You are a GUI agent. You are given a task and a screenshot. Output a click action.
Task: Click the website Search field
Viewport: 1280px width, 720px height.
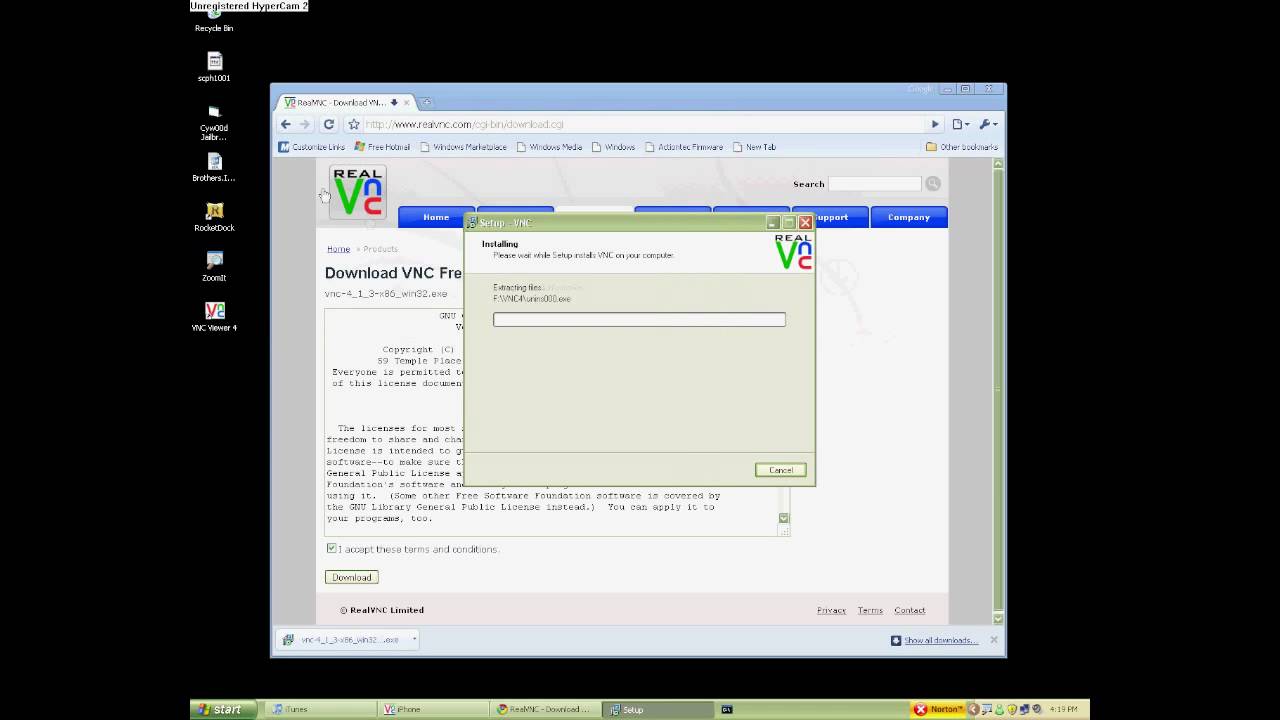tap(874, 184)
